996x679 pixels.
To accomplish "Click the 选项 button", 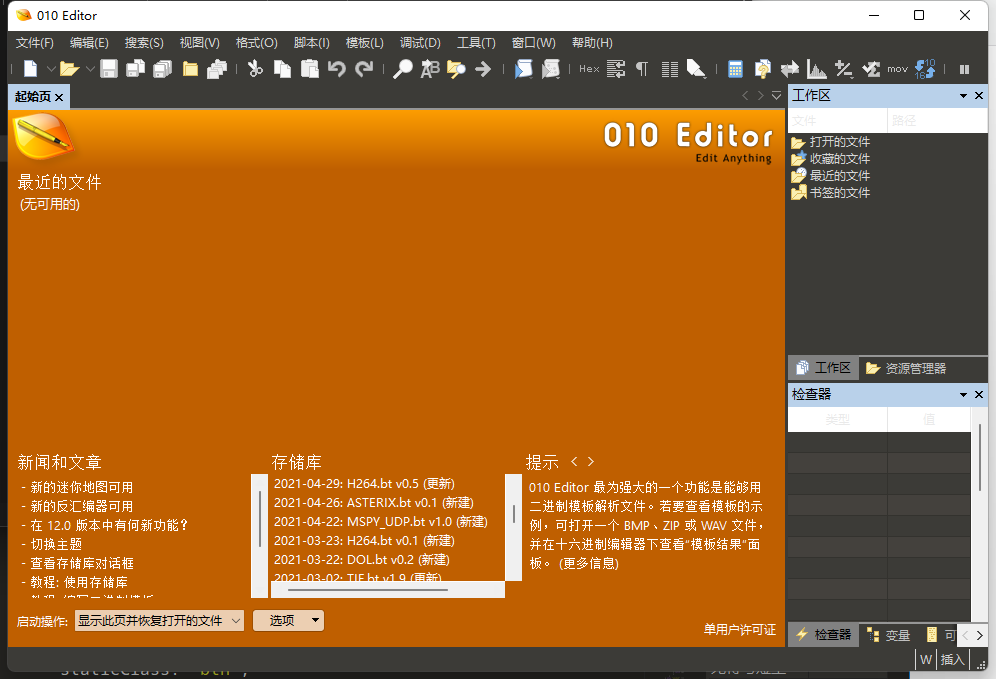I will tap(282, 621).
